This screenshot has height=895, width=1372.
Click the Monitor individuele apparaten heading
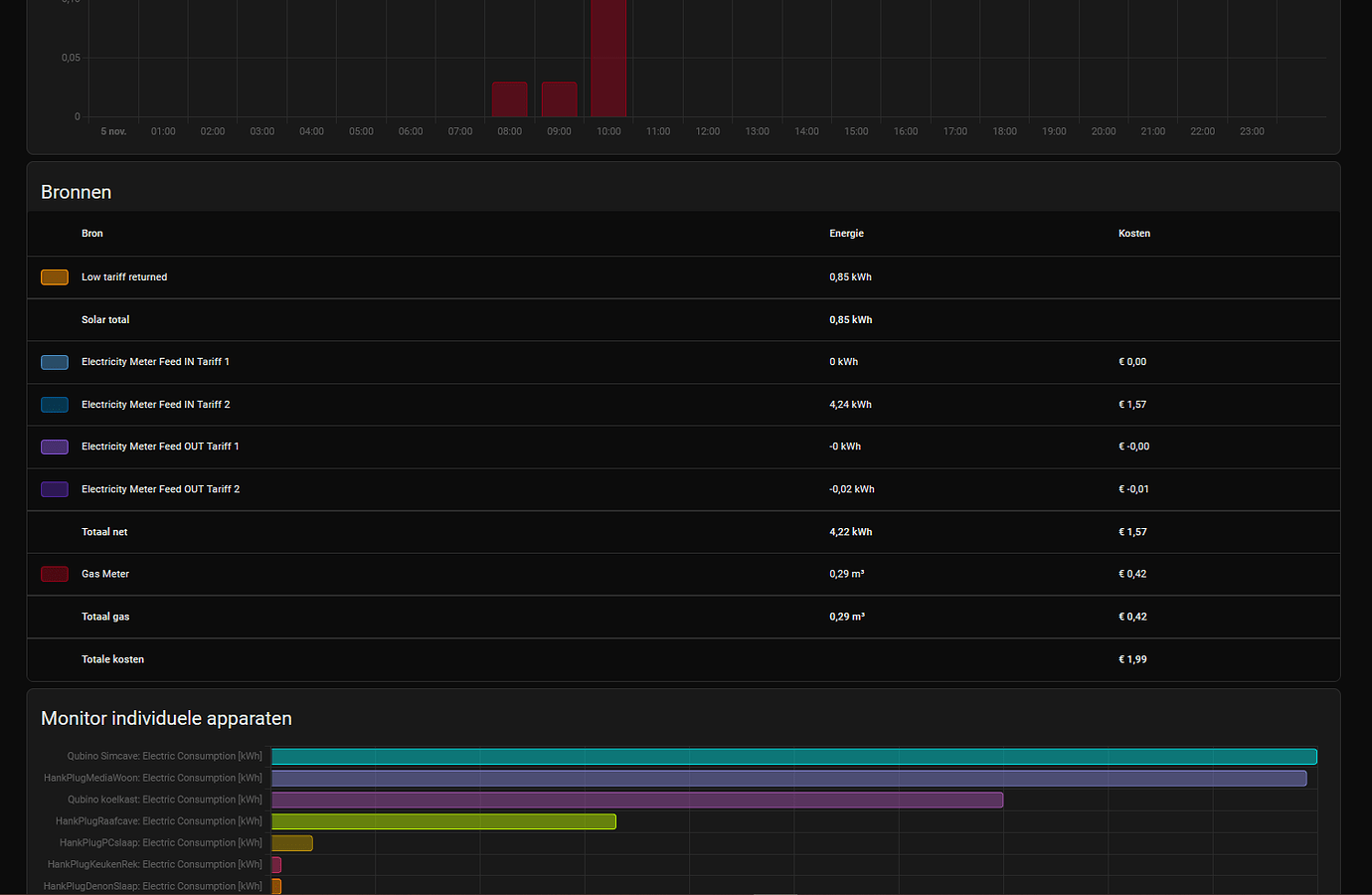click(x=166, y=718)
